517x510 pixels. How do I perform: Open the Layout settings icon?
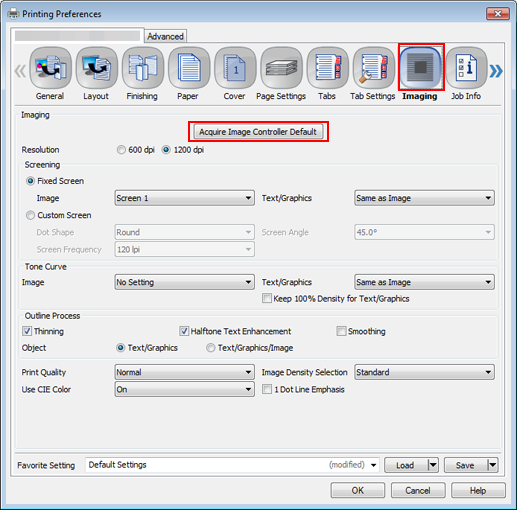pos(96,68)
